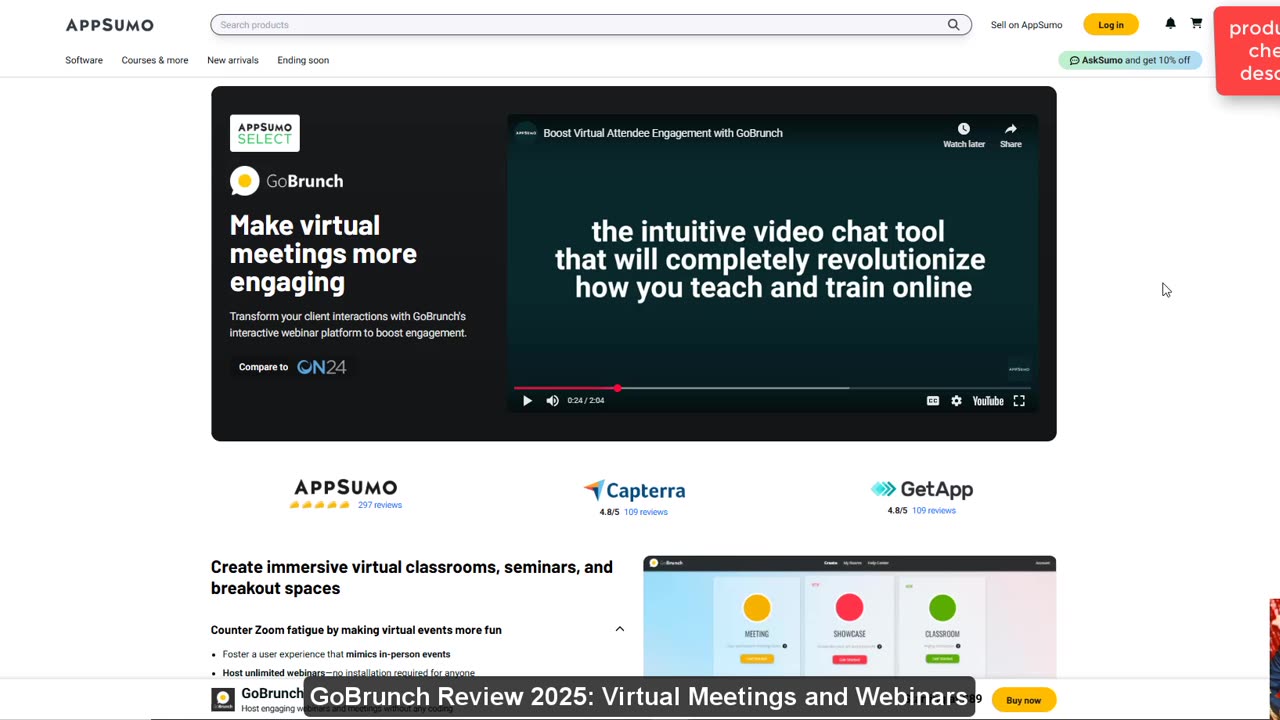Screen dimensions: 1280x720
Task: Click the video Share arrow icon
Action: click(1011, 129)
